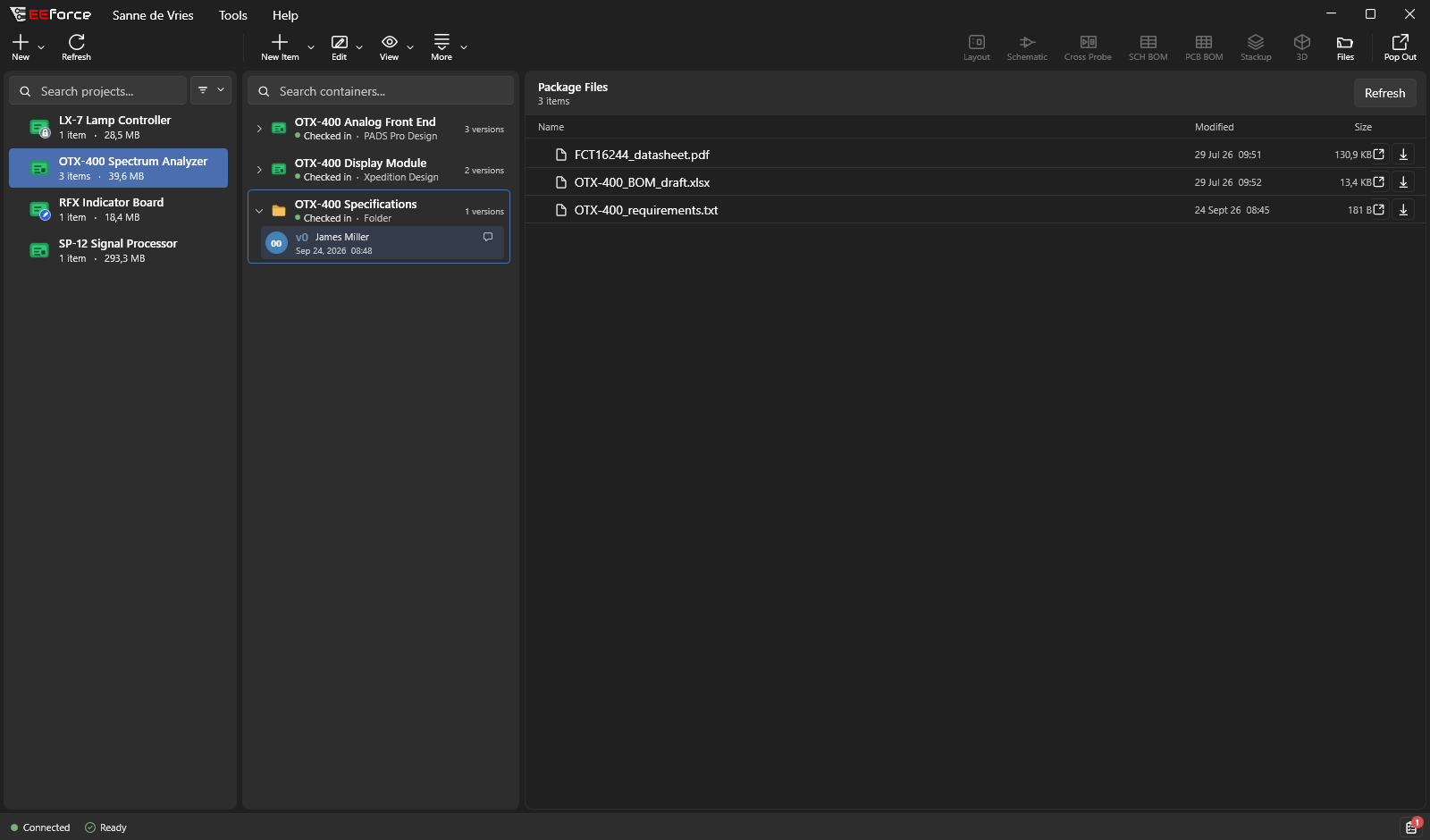Open the Sanne de Vries menu
The height and width of the screenshot is (840, 1430).
(x=153, y=15)
